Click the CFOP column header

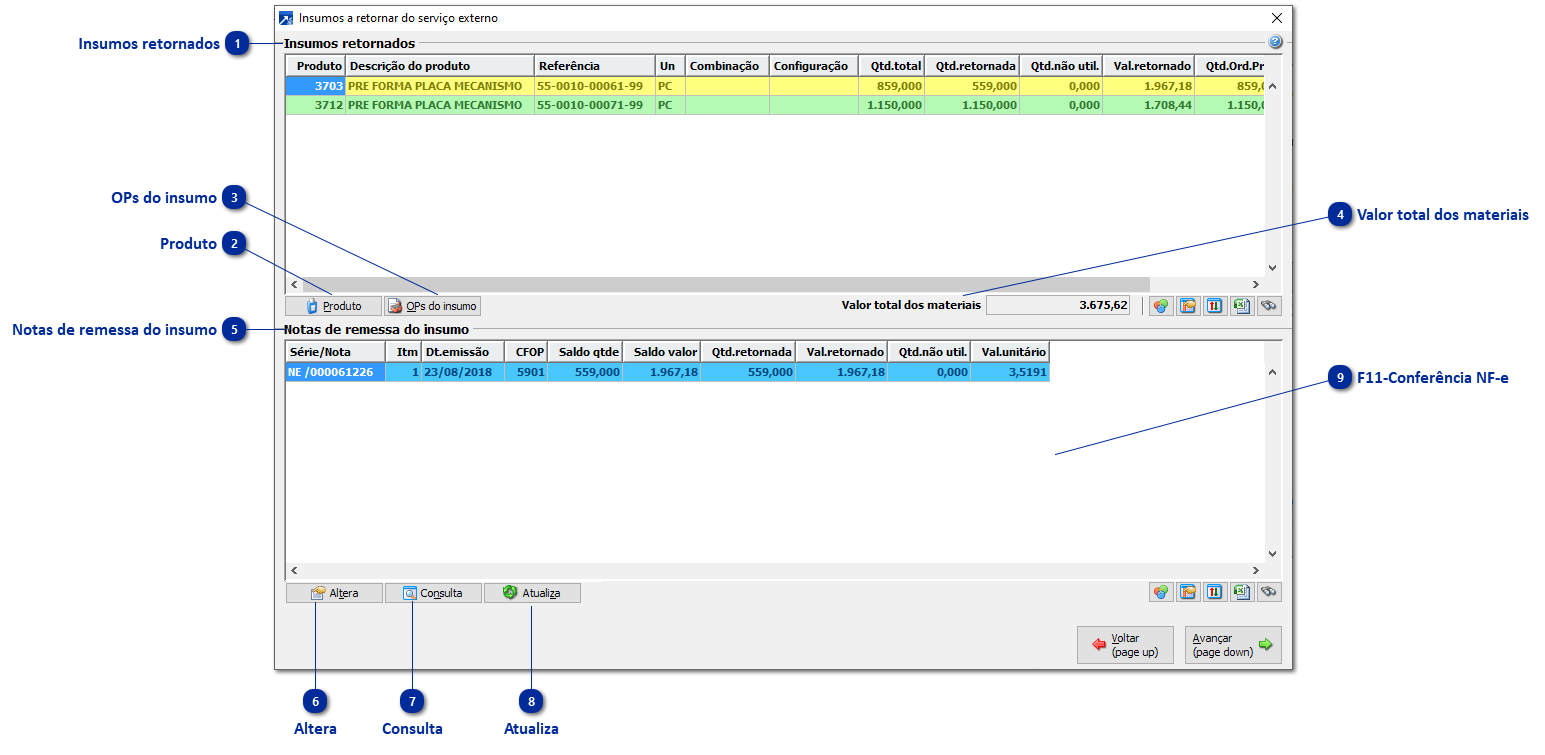click(x=526, y=352)
